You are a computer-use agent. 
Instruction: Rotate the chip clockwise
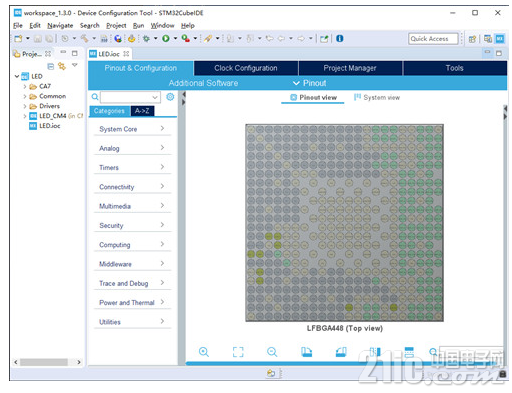306,352
